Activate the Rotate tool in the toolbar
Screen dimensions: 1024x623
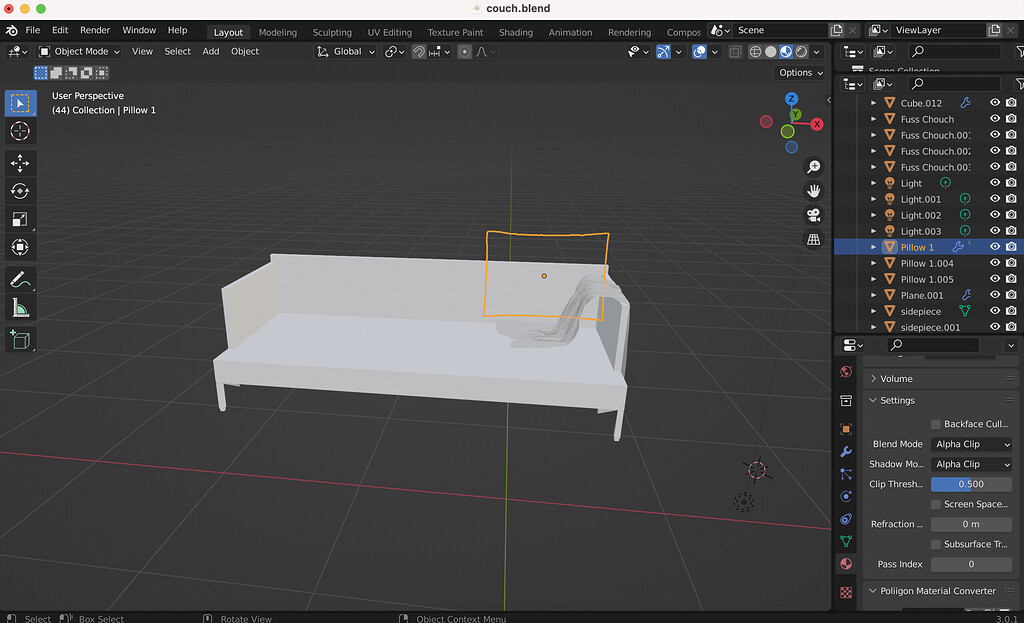(20, 190)
